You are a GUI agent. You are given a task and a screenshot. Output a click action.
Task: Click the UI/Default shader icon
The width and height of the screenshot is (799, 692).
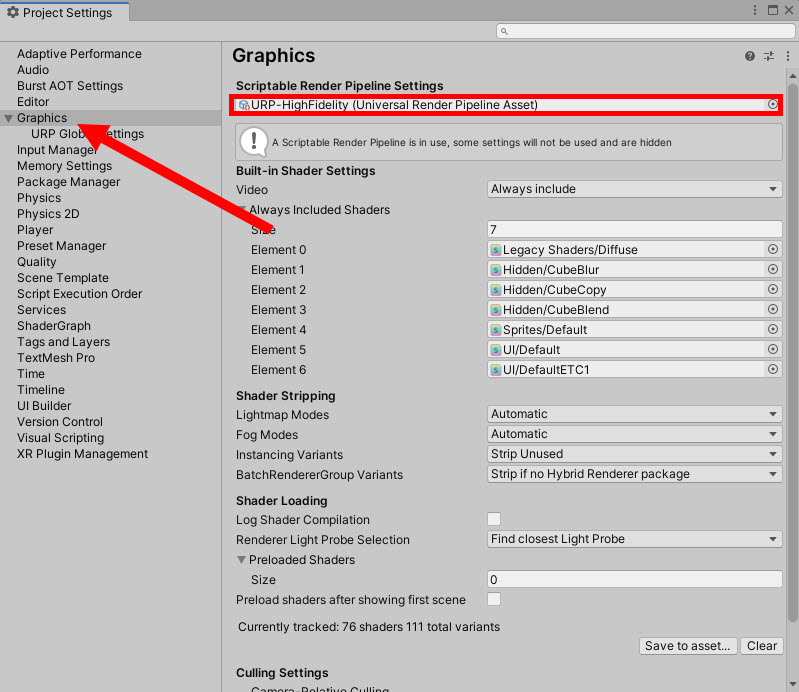point(495,350)
